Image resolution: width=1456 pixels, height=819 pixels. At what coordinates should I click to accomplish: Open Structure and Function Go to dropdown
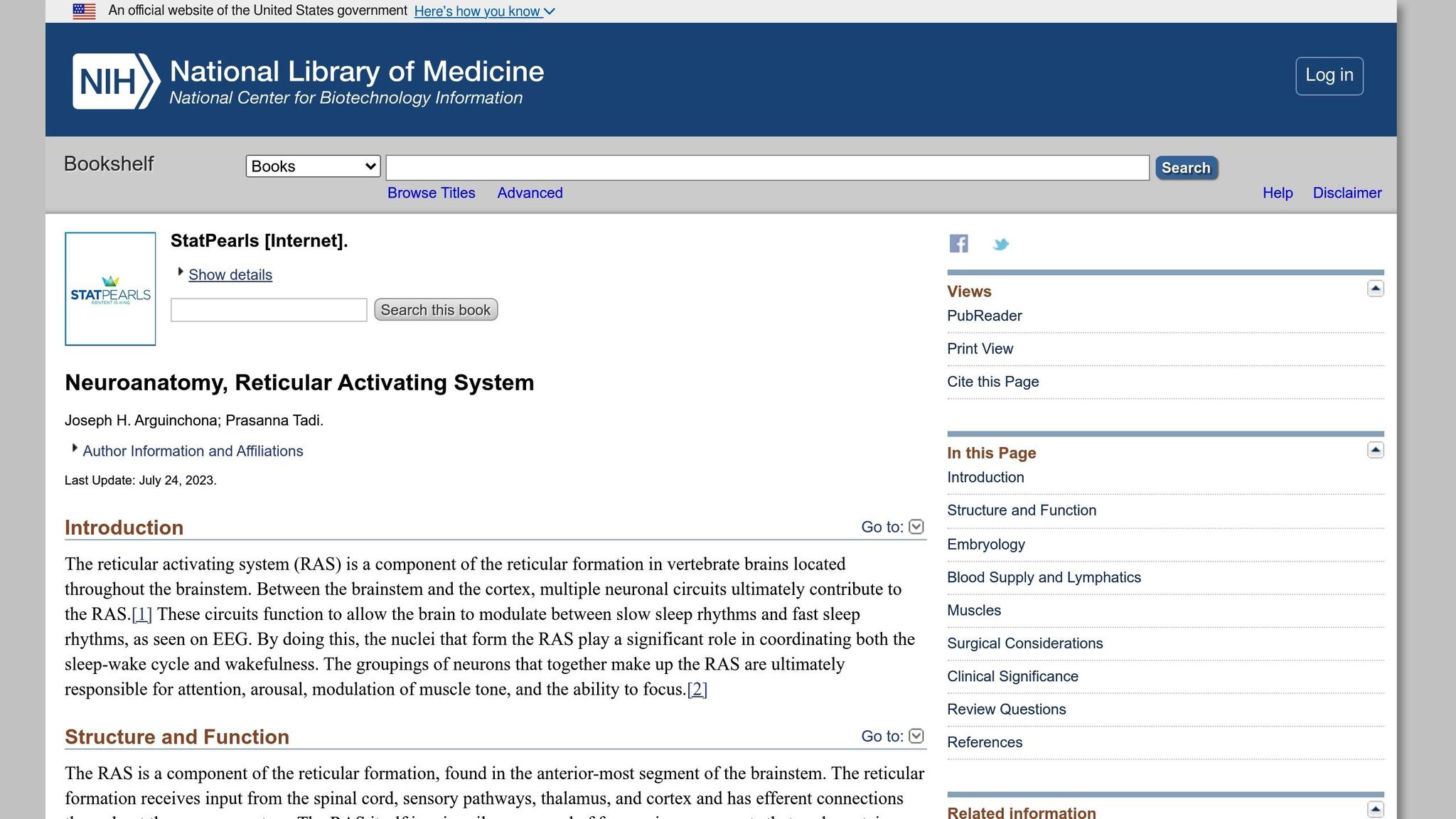point(916,736)
